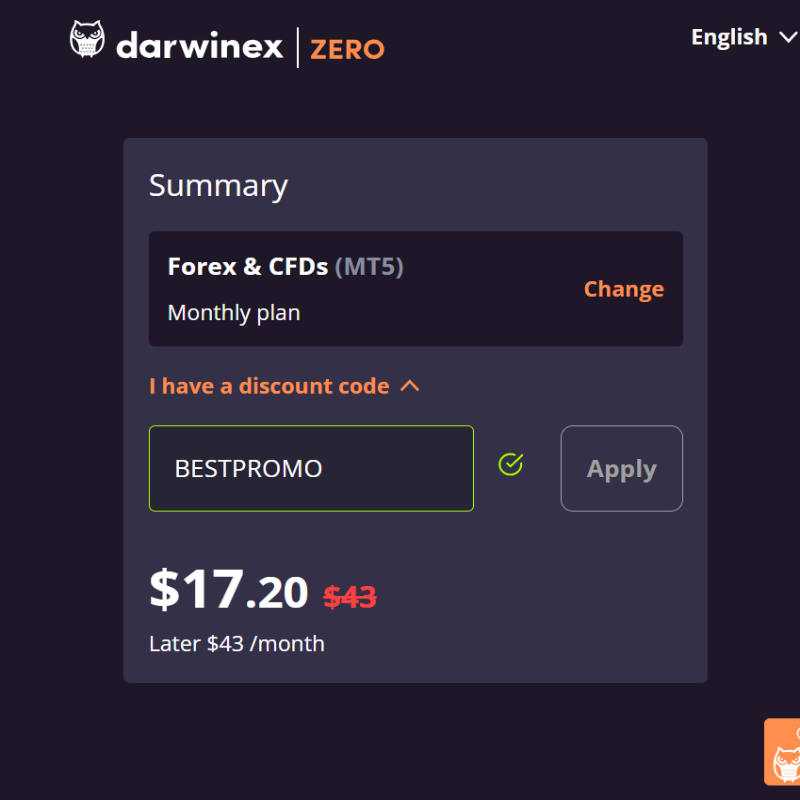800x800 pixels.
Task: Apply the BESTPROMO discount code
Action: coord(621,468)
